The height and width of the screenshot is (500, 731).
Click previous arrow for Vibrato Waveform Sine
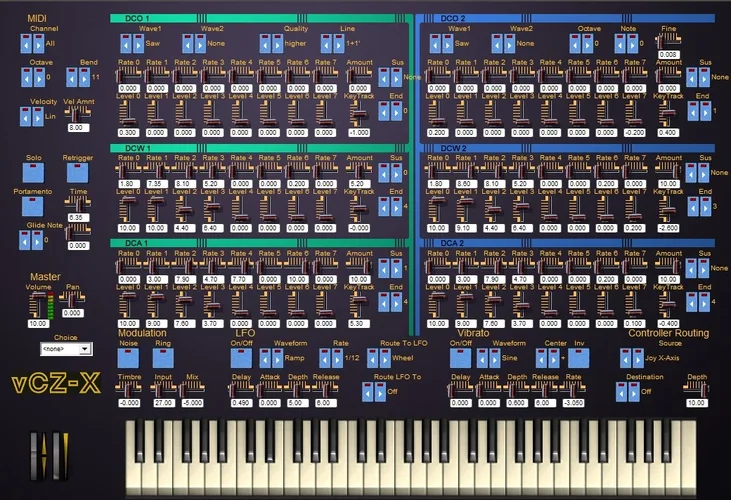(483, 358)
